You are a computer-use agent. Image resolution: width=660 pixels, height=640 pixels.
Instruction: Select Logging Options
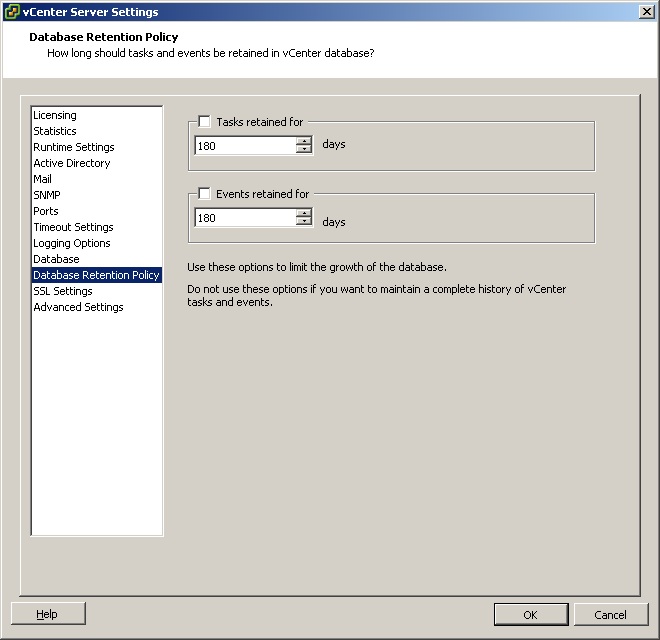click(97, 243)
